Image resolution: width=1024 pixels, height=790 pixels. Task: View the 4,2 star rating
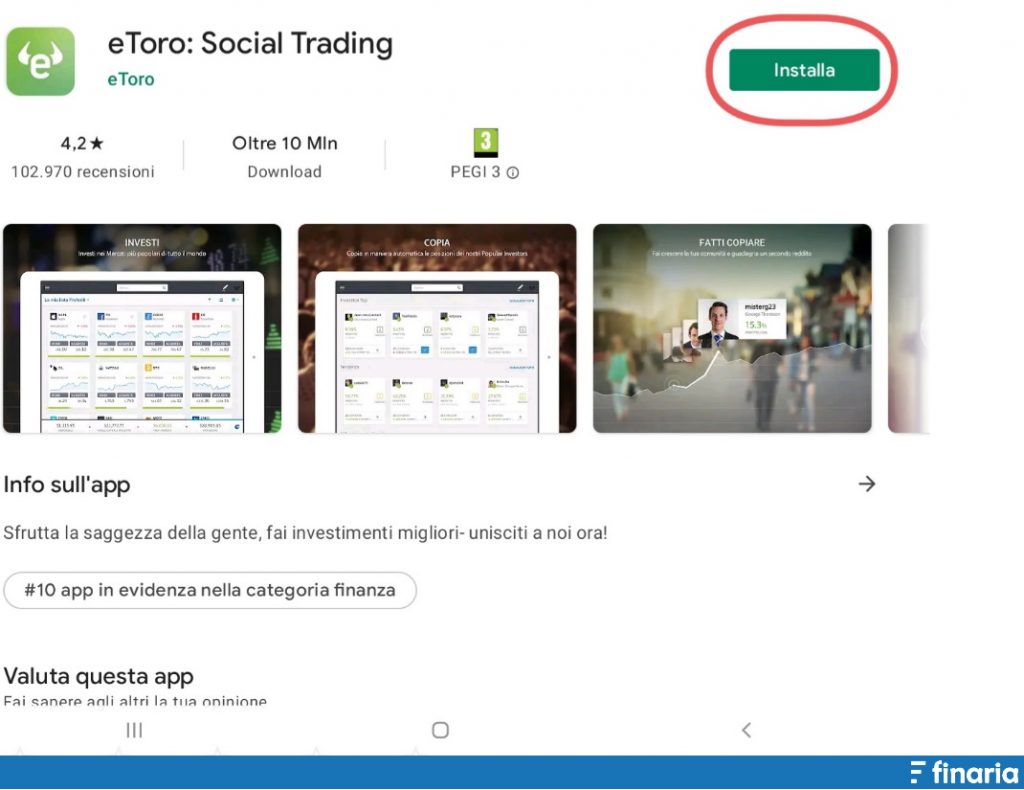tap(82, 143)
